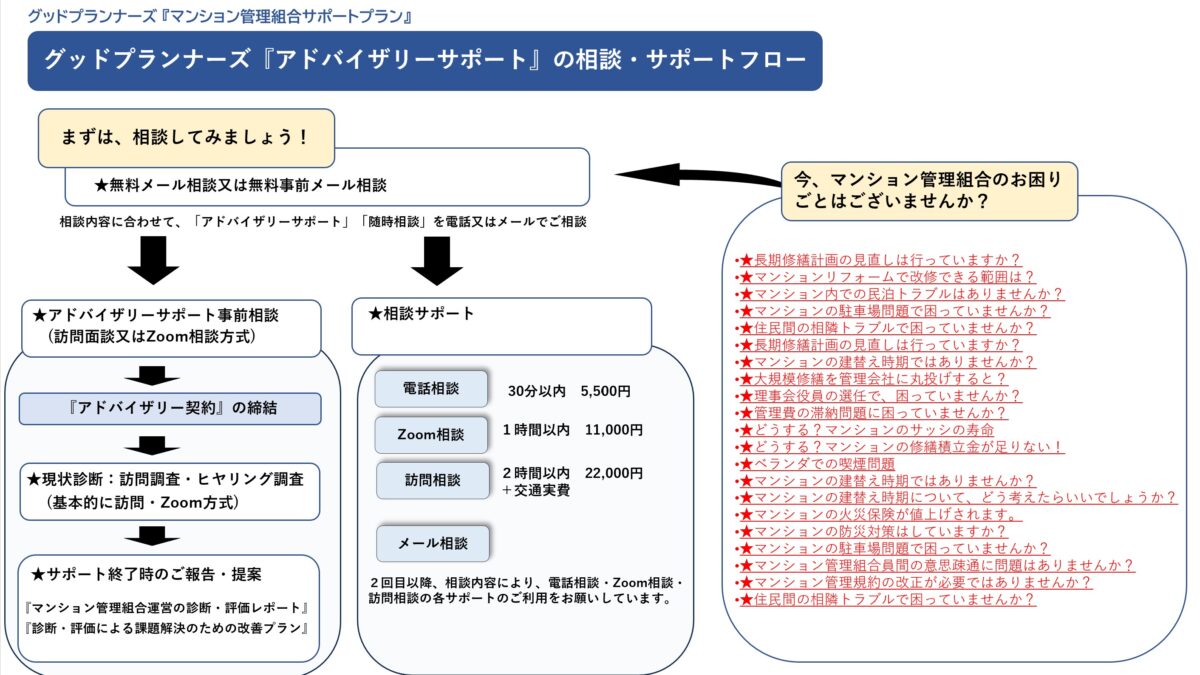
Task: Click the マンションの防災対策はしていますか link
Action: (880, 530)
